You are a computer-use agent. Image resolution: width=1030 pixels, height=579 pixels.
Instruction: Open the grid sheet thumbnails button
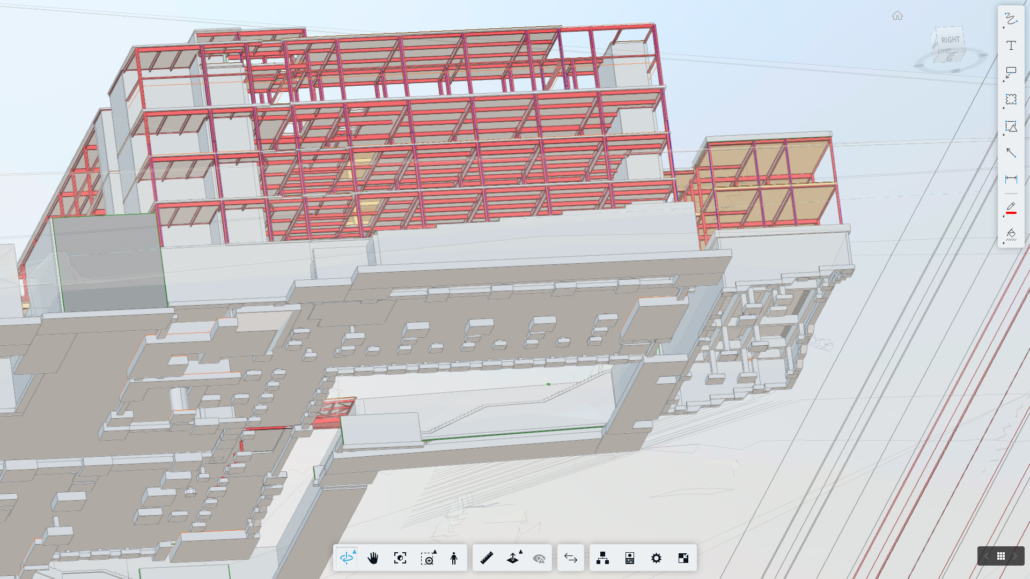click(x=1001, y=556)
